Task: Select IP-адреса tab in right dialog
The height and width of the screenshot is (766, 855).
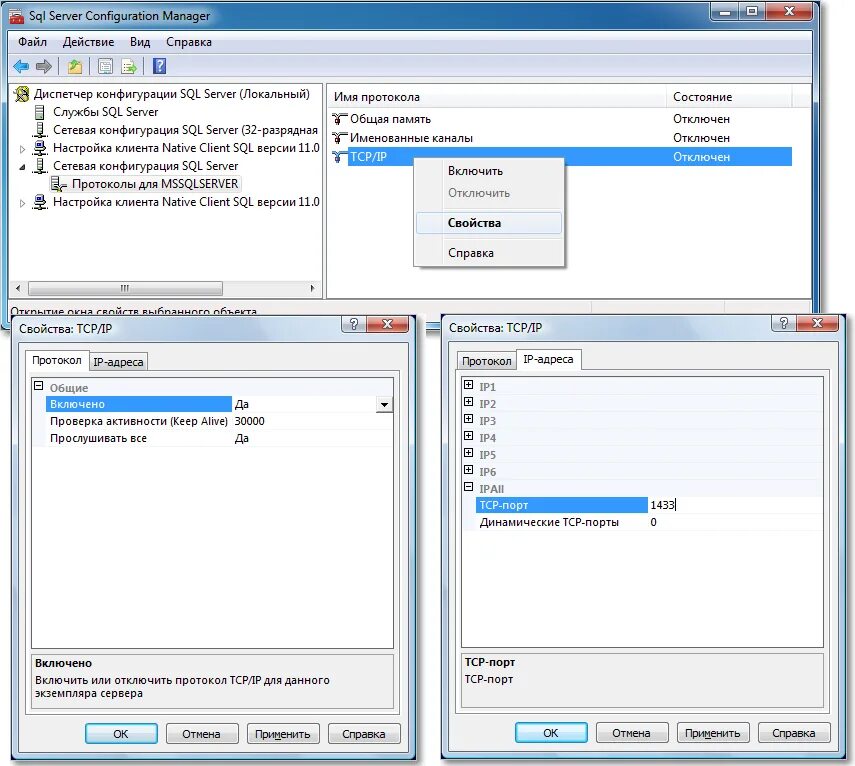Action: click(x=548, y=359)
